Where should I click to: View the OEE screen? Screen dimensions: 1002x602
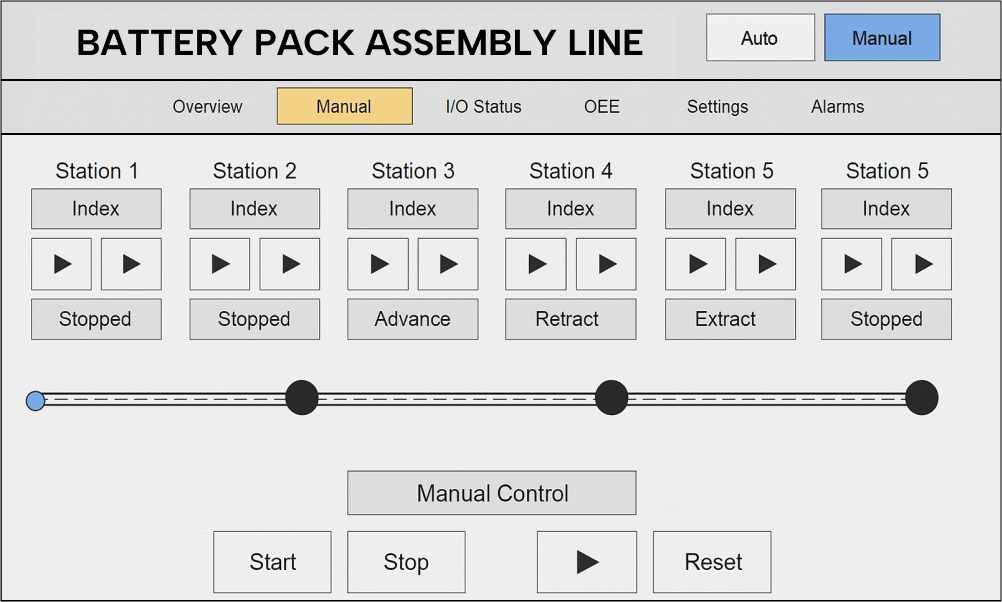601,107
